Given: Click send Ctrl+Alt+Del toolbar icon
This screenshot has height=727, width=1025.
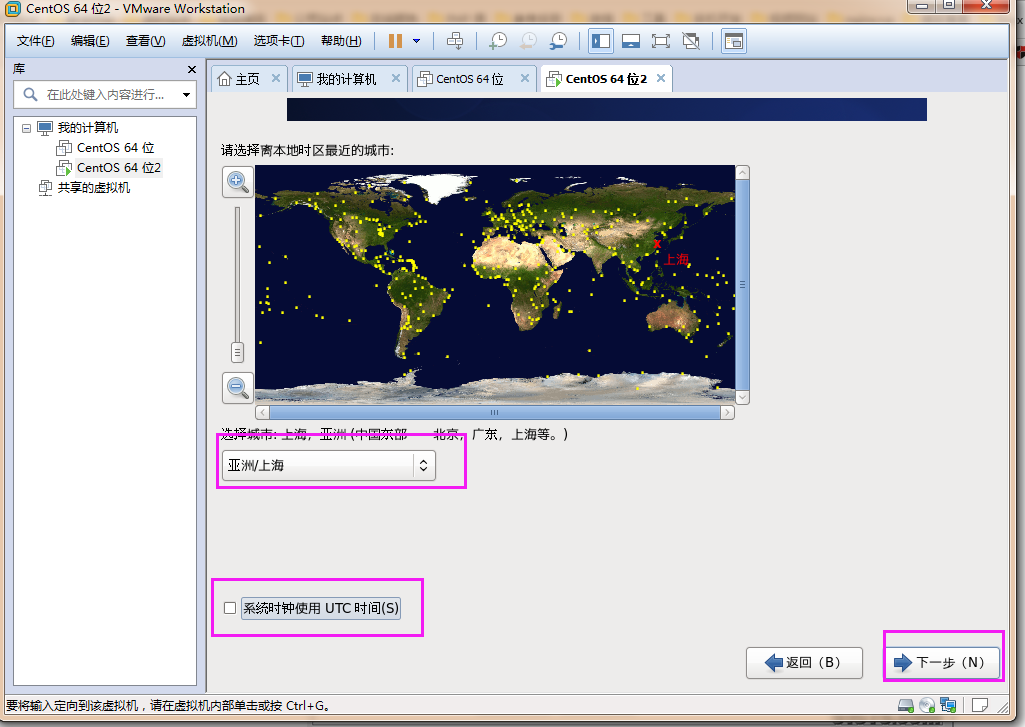Looking at the screenshot, I should point(455,41).
